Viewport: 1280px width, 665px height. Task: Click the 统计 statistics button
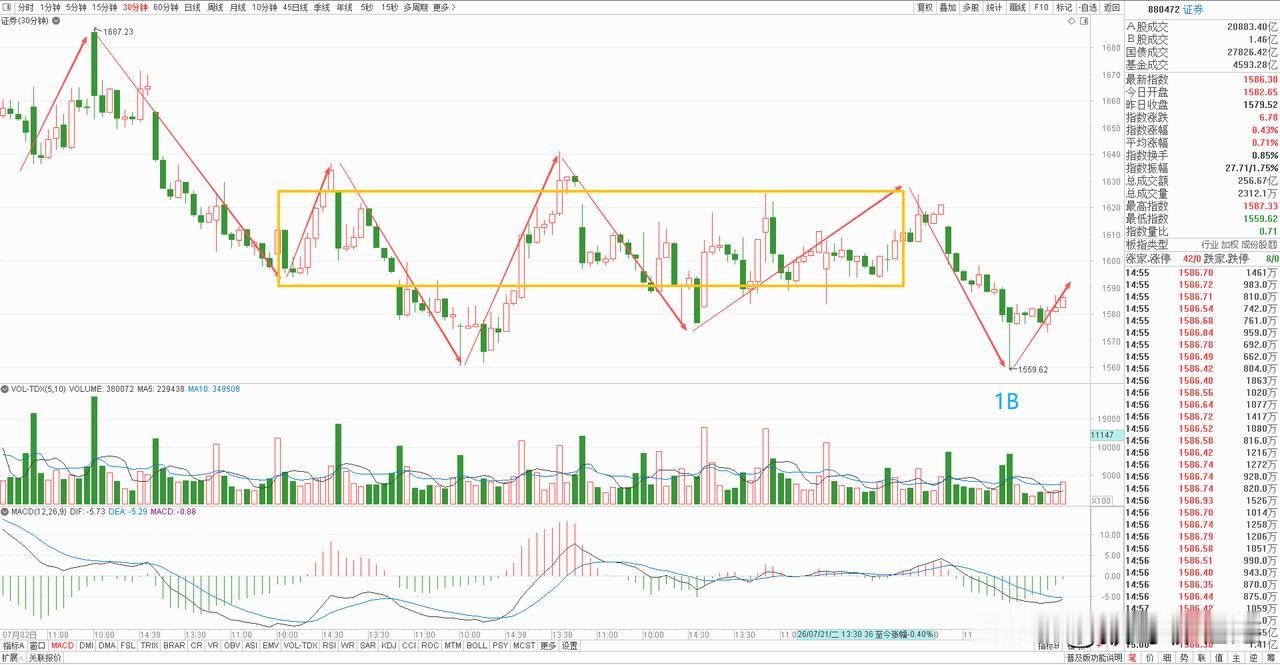(995, 7)
